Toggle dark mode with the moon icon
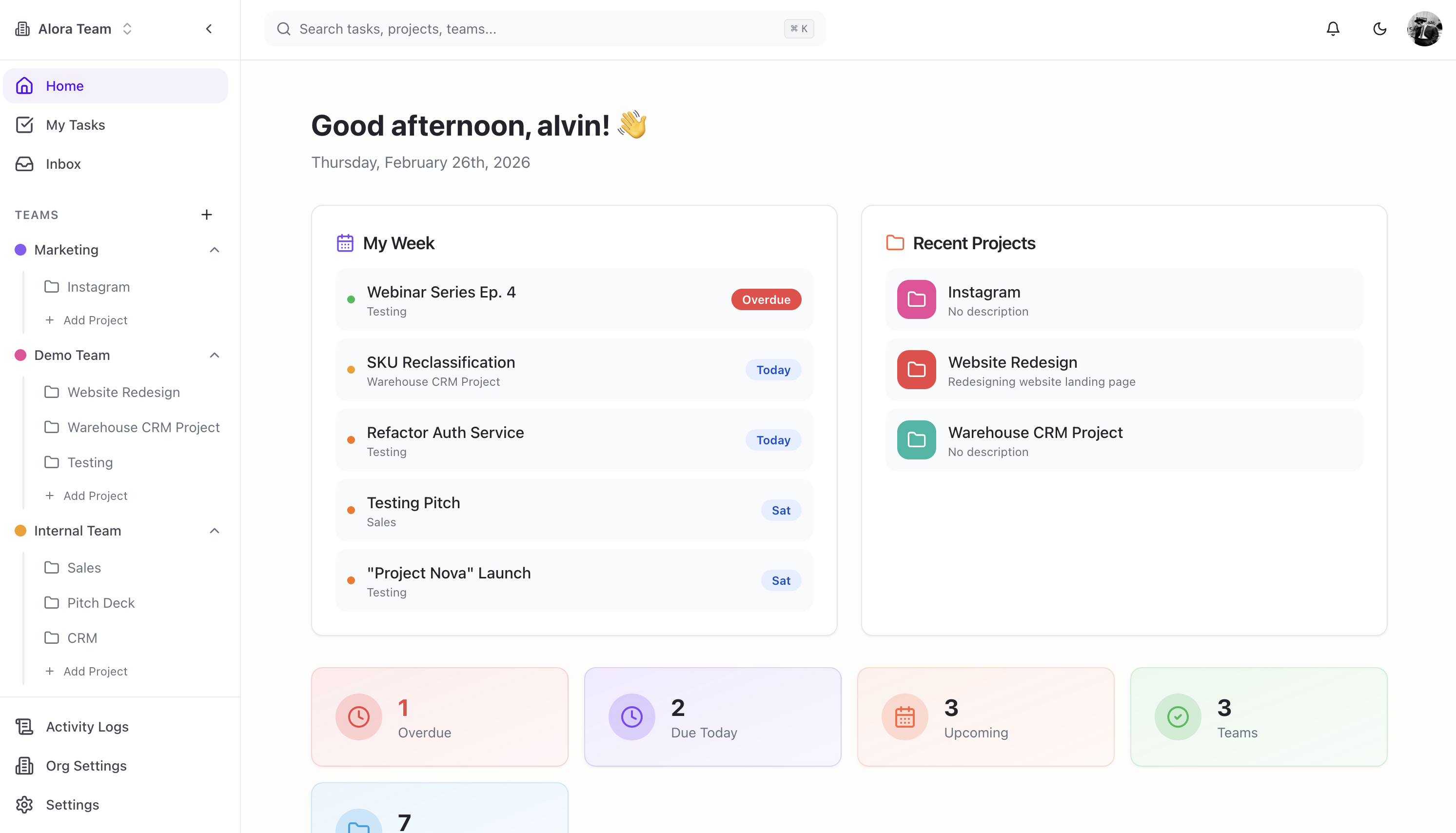The width and height of the screenshot is (1456, 833). click(x=1379, y=29)
